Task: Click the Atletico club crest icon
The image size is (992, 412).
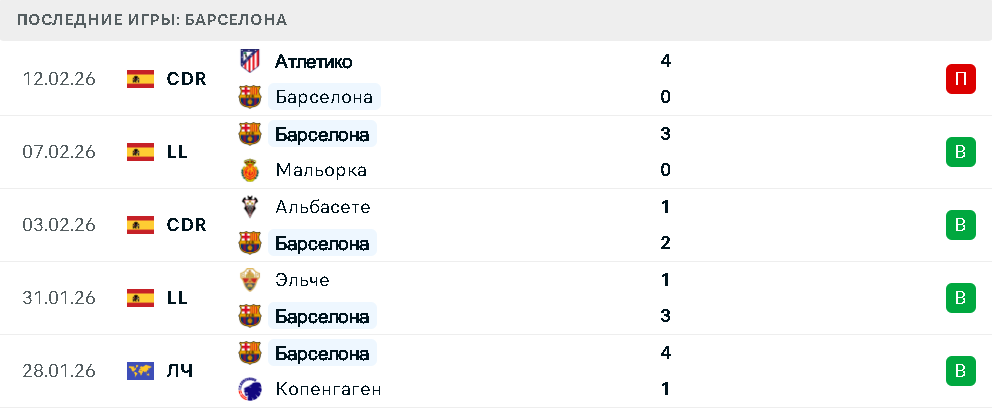Action: click(249, 61)
